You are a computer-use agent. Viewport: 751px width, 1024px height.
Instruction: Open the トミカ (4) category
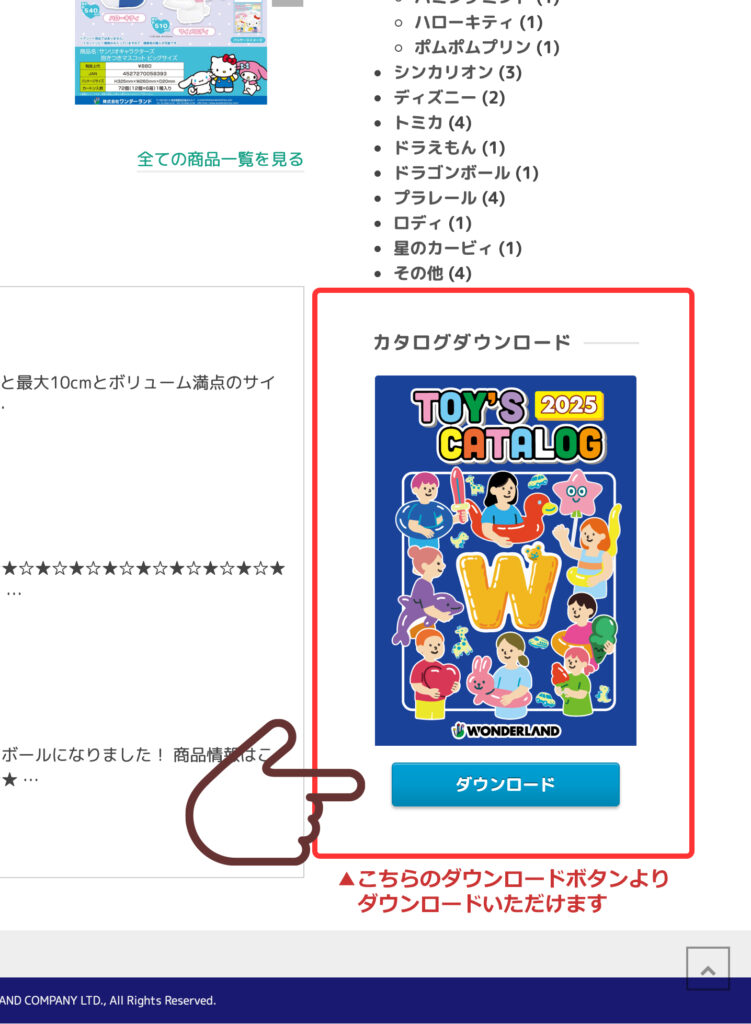click(432, 123)
